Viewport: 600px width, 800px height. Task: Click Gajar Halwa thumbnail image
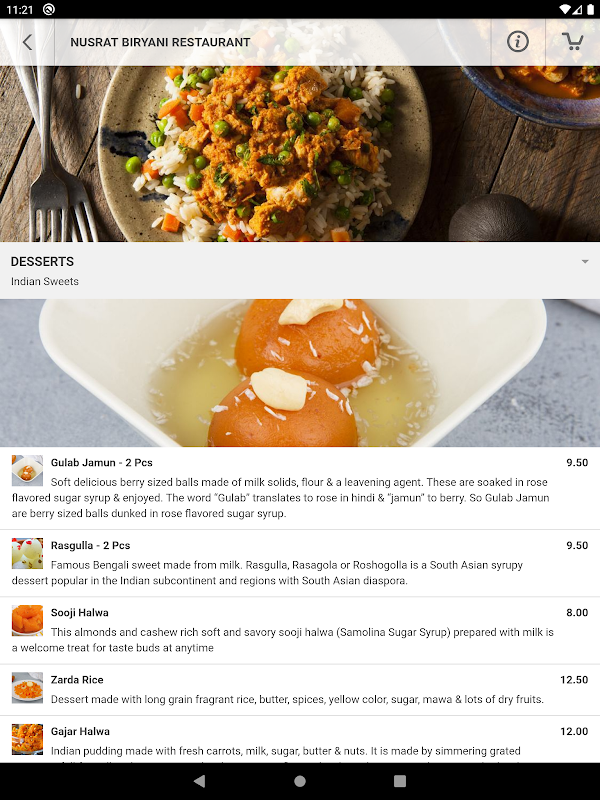(28, 739)
